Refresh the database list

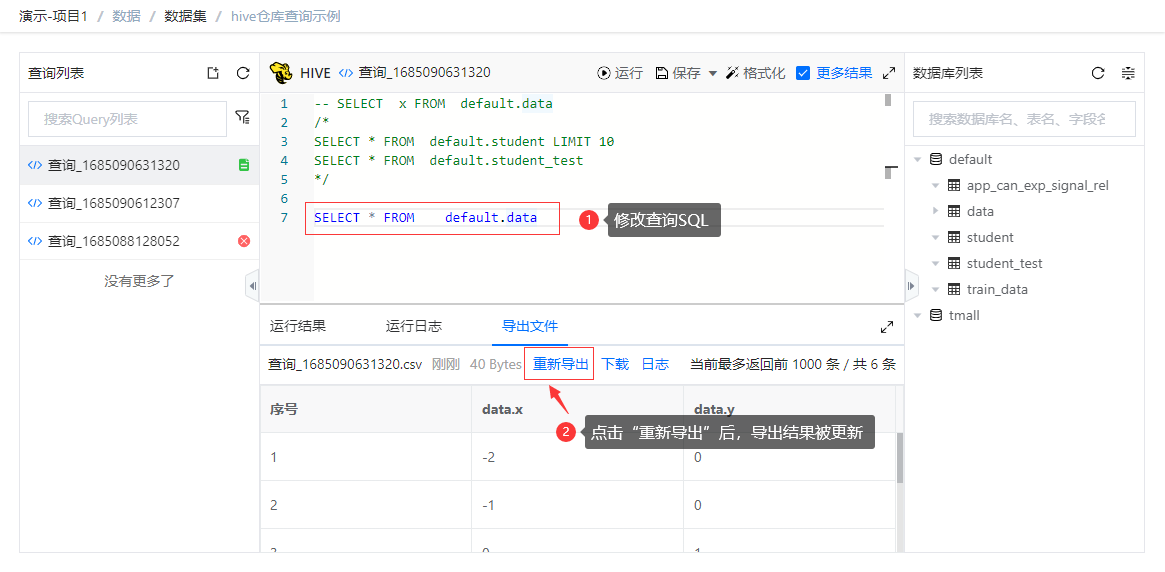click(x=1097, y=73)
